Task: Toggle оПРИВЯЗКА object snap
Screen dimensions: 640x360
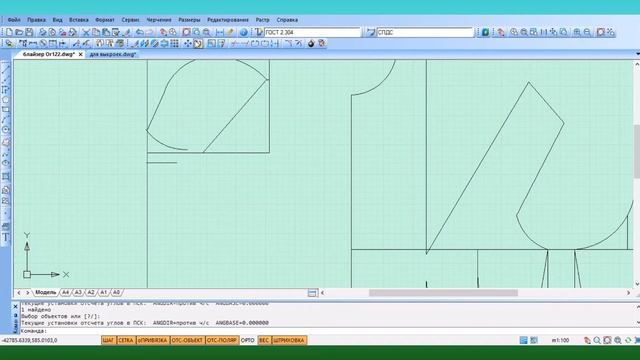Action: (152, 340)
